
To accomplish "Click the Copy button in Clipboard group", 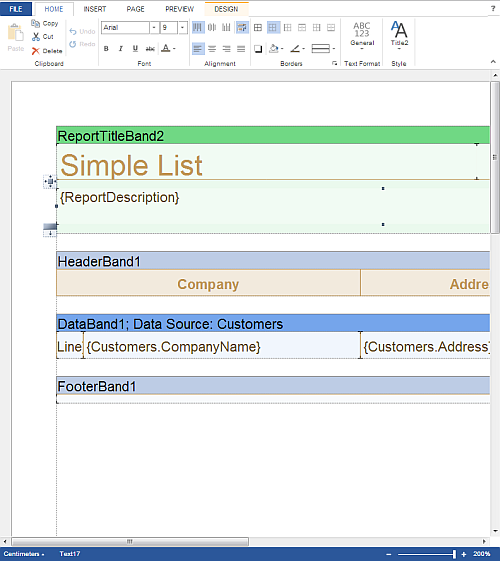I will tap(45, 23).
